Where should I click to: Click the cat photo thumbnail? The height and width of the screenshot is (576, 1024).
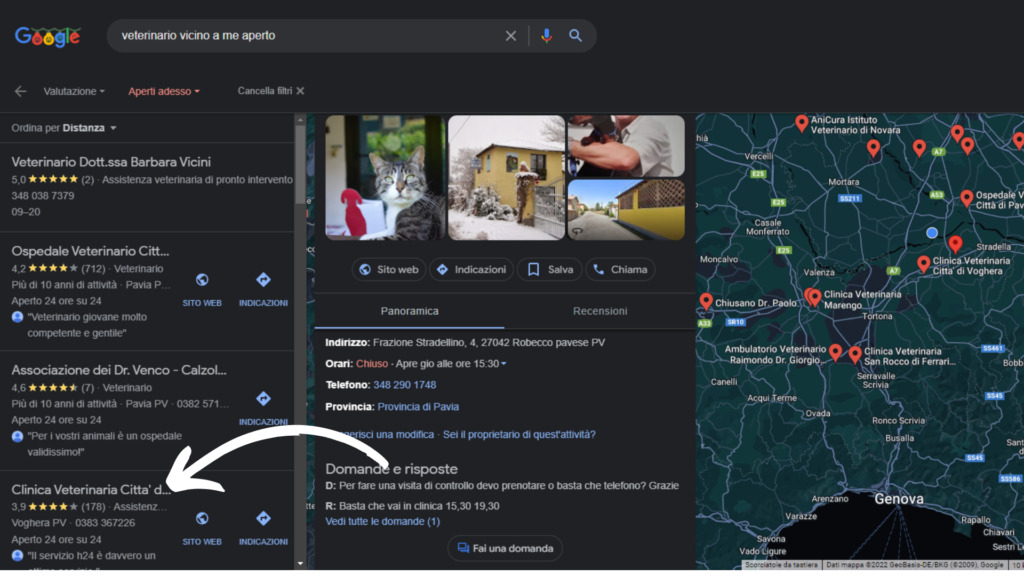point(385,177)
